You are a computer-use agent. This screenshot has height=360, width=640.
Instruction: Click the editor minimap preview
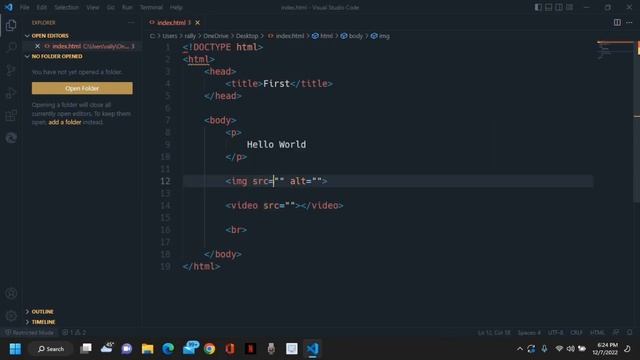tap(615, 51)
